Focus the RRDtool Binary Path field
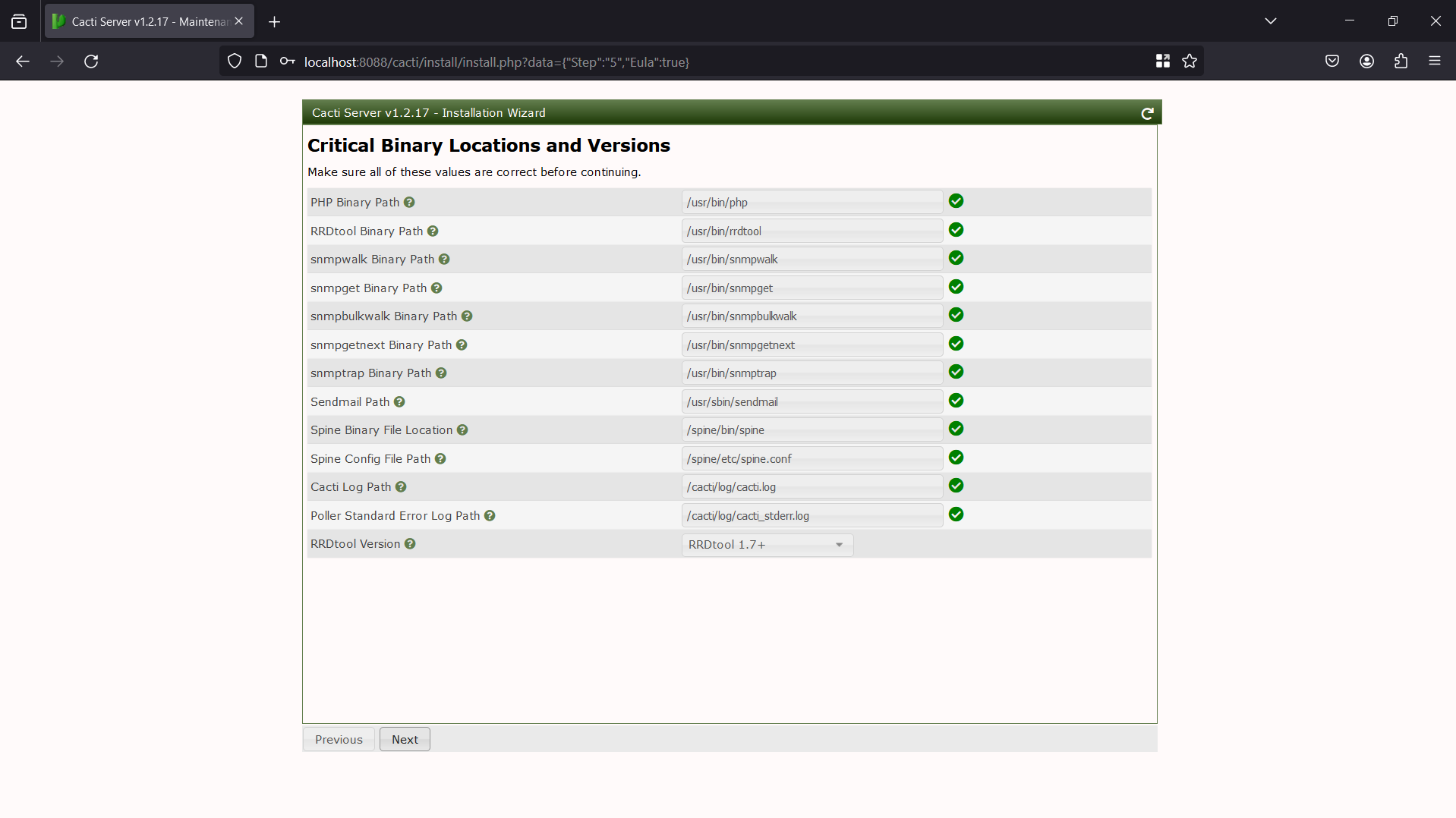The height and width of the screenshot is (818, 1456). pyautogui.click(x=812, y=231)
